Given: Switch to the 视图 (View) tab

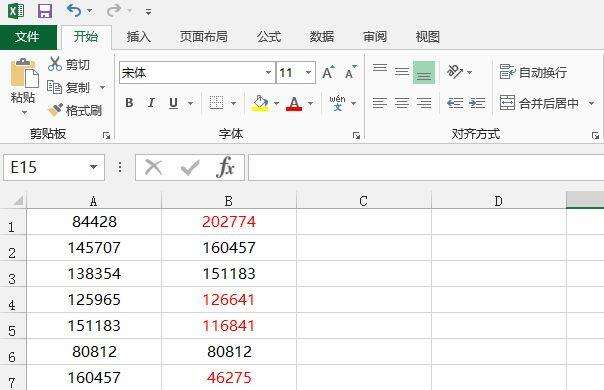Looking at the screenshot, I should pyautogui.click(x=428, y=37).
